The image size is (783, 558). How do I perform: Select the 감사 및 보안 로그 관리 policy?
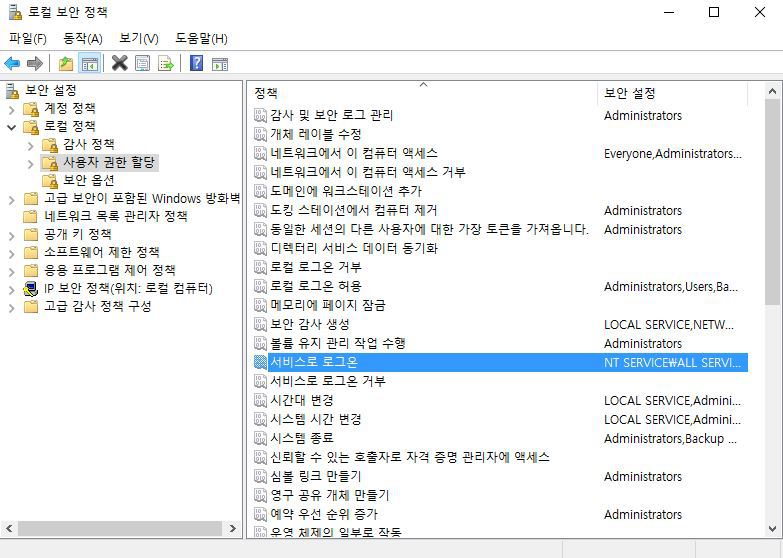pos(332,115)
